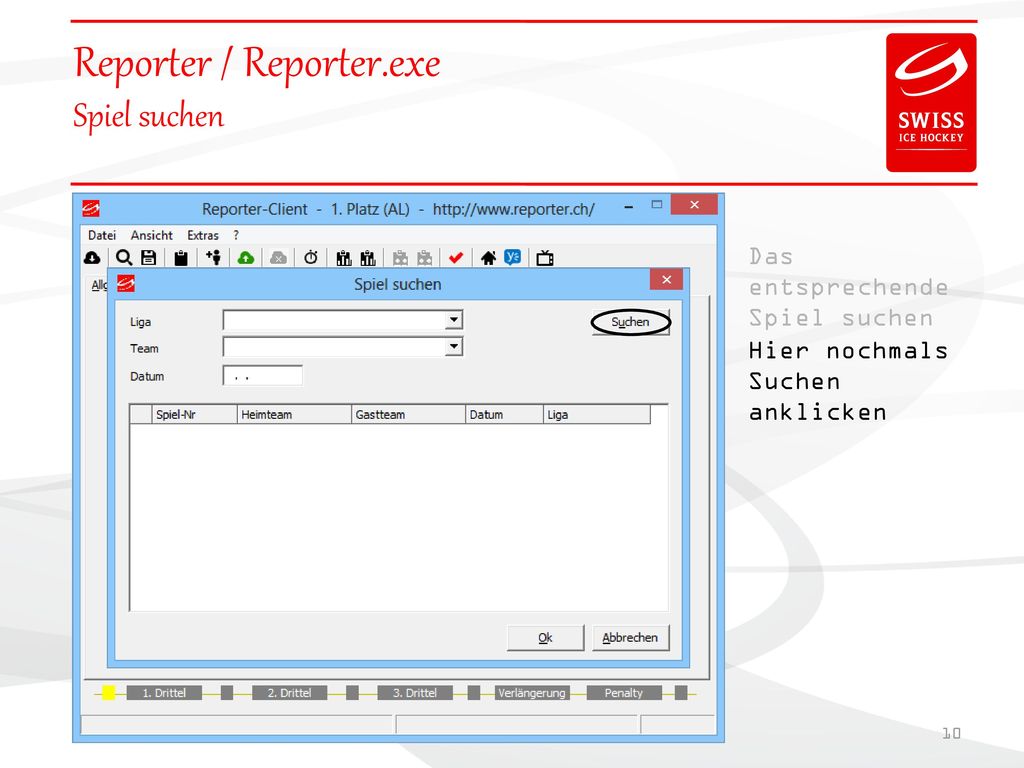
Task: Click the add player person icon
Action: pyautogui.click(x=214, y=257)
